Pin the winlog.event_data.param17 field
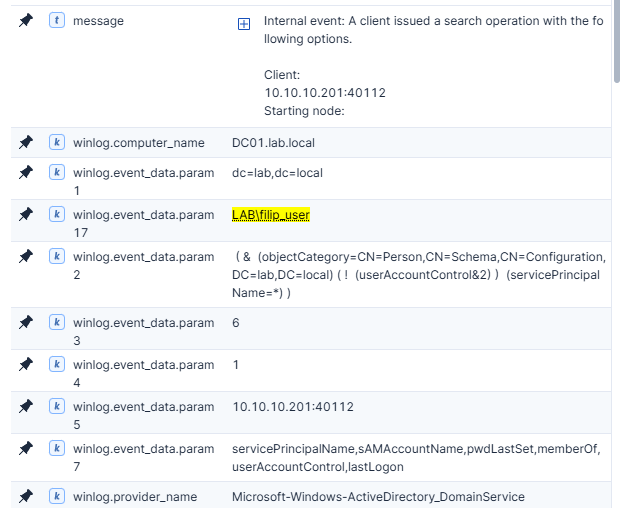This screenshot has width=629, height=508. [26, 214]
